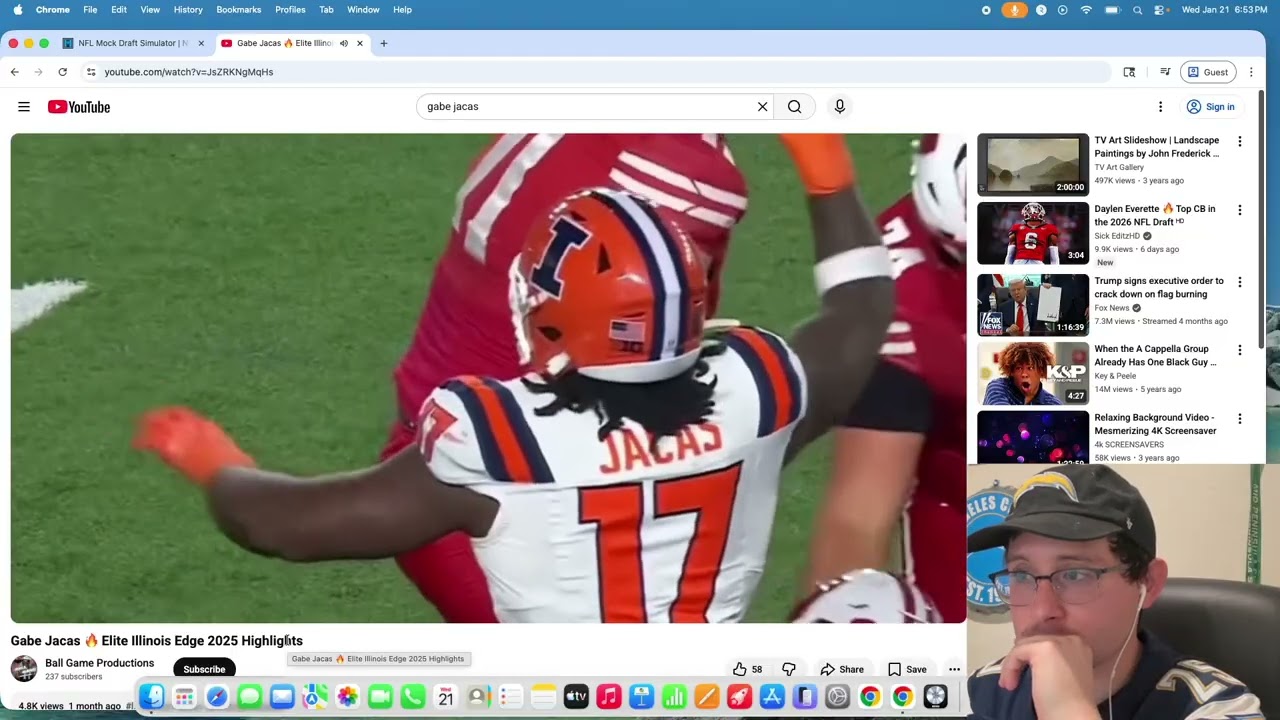The image size is (1280, 720).
Task: Click the Sign in button
Action: [1210, 107]
